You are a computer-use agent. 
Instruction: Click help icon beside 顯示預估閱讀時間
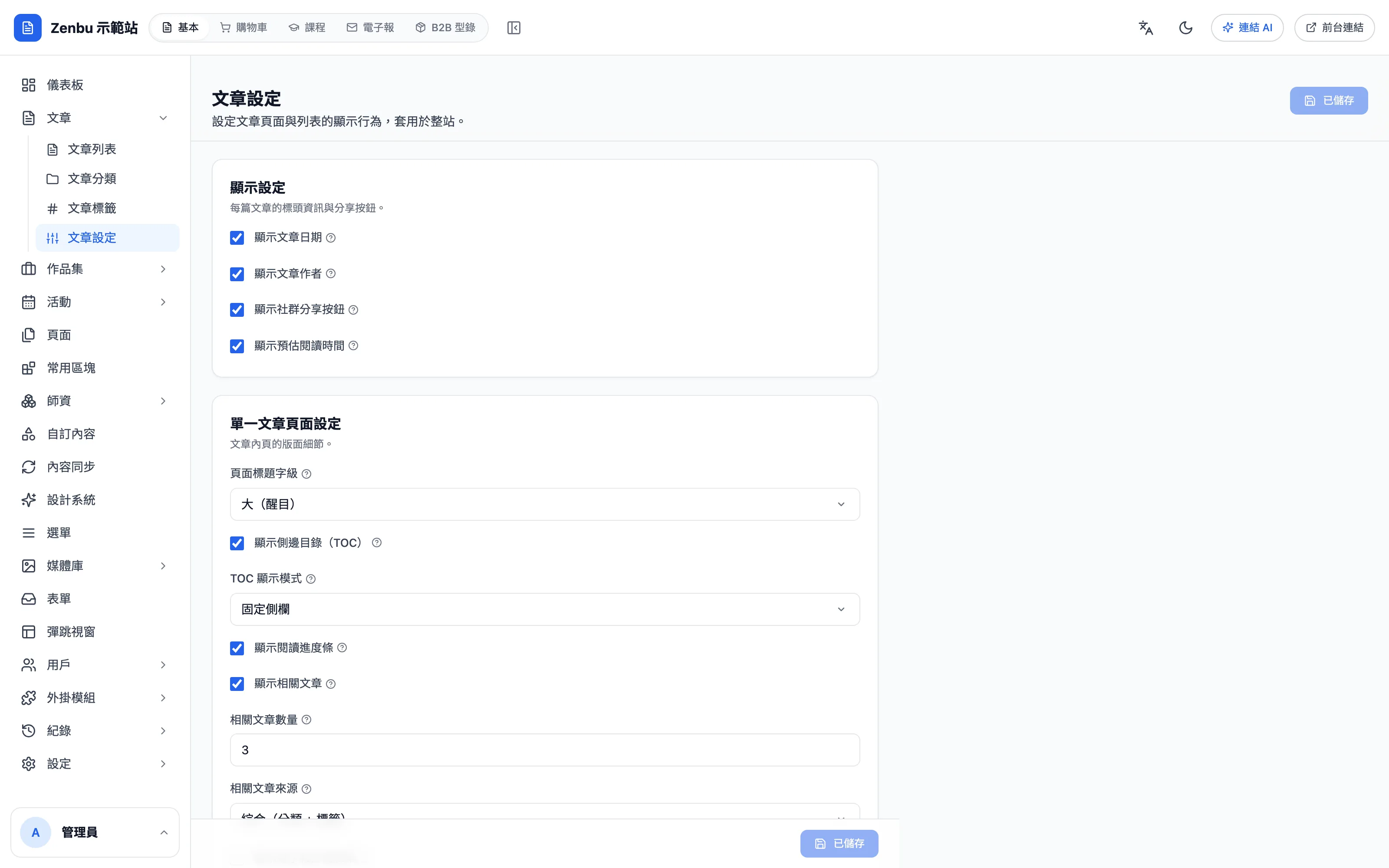354,345
